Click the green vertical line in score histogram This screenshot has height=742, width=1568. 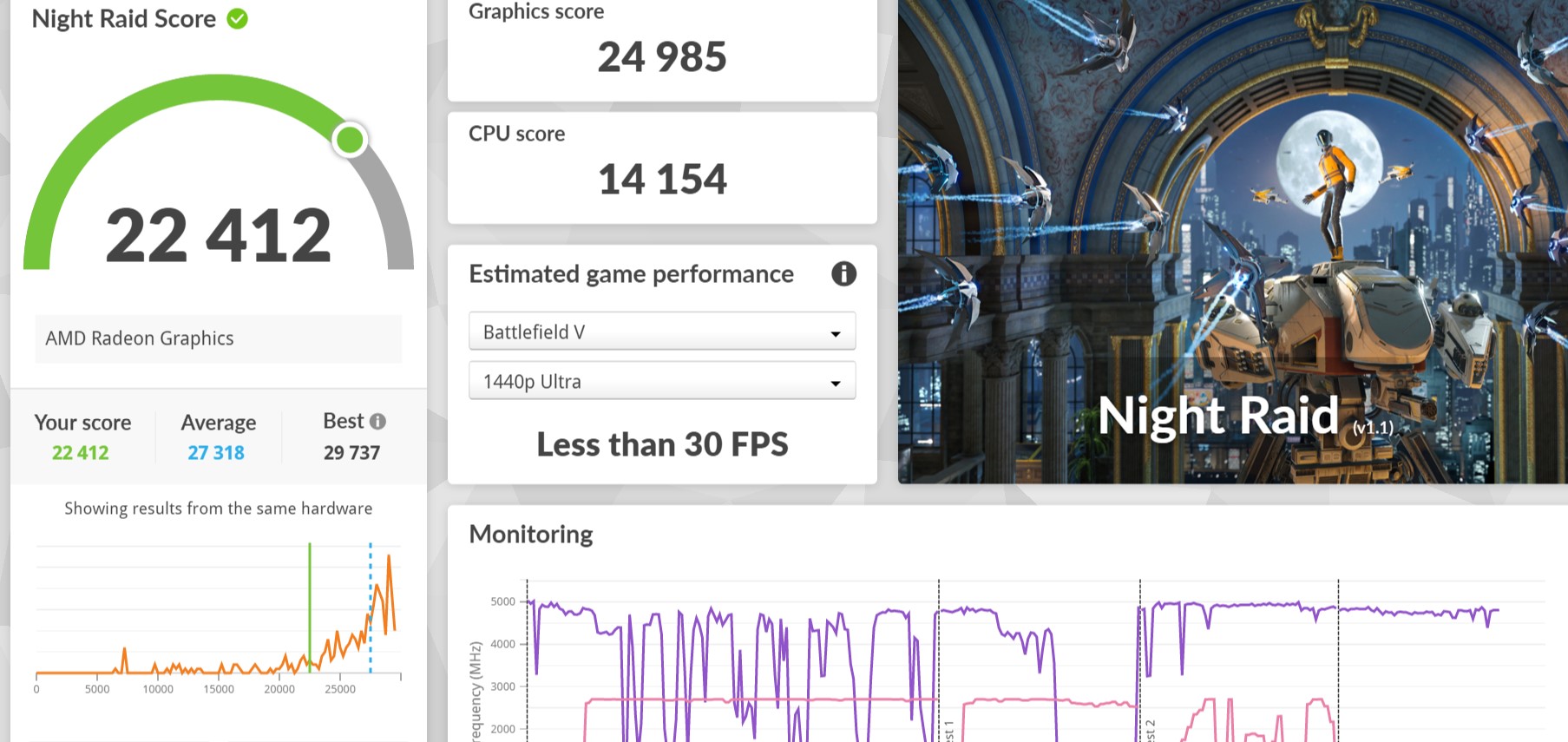tap(310, 607)
